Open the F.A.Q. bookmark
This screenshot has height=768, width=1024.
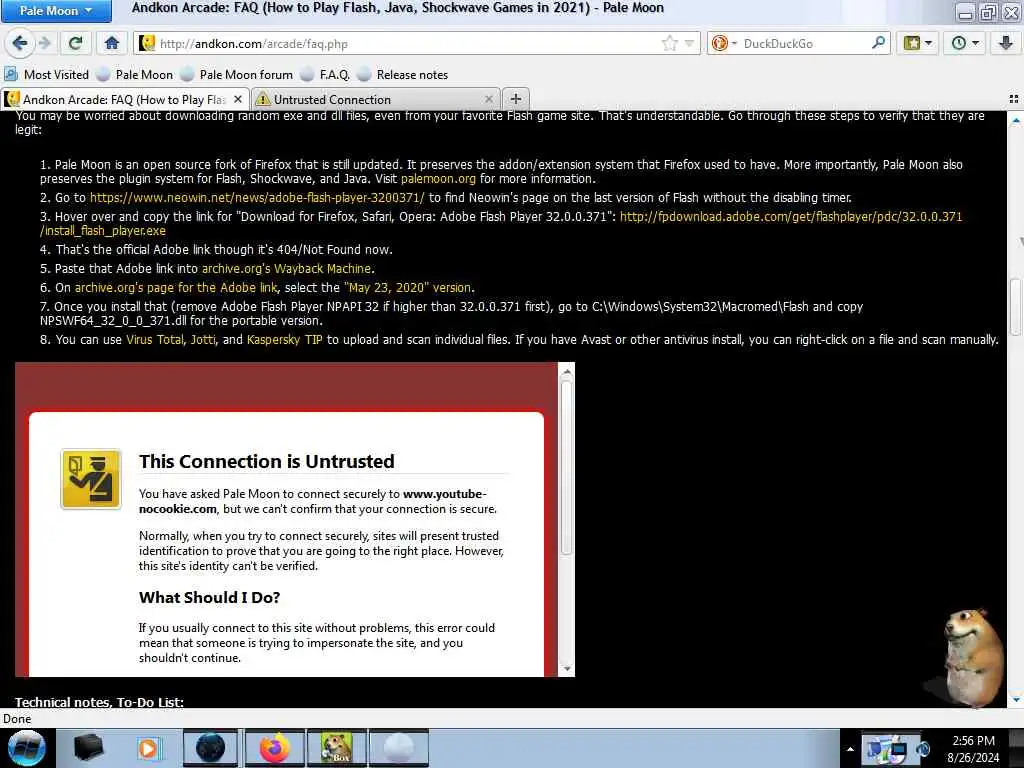[x=325, y=74]
